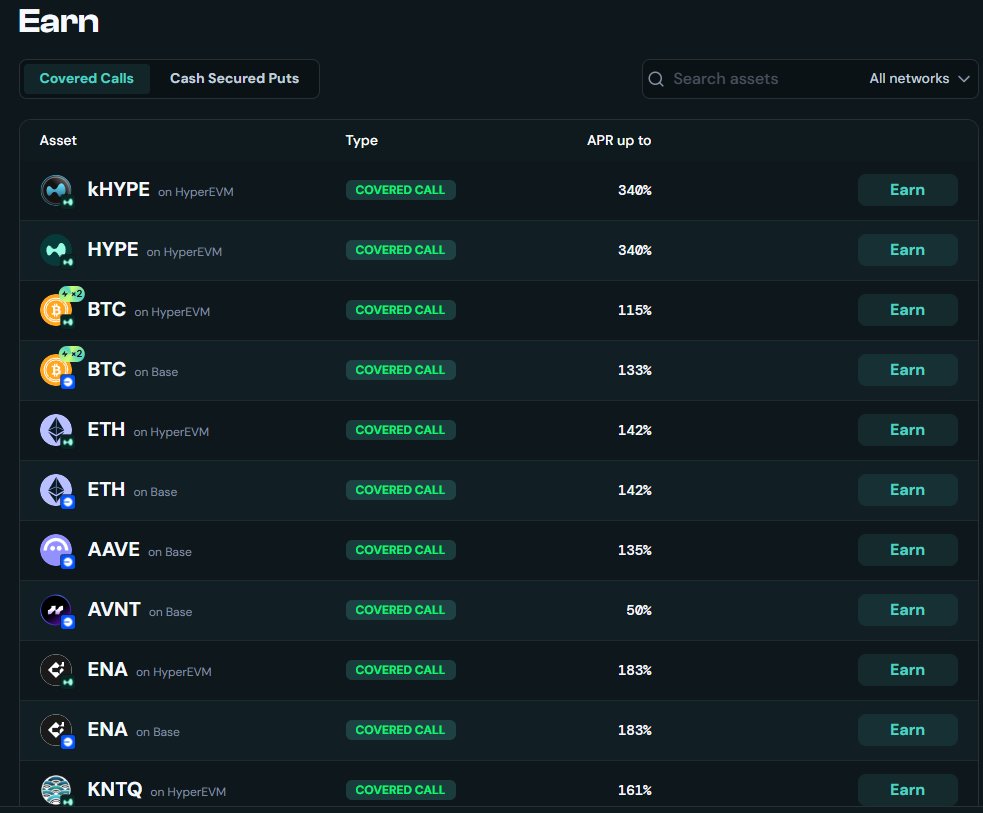
Task: Click the COVERED CALL badge in AAVE row
Action: (401, 550)
